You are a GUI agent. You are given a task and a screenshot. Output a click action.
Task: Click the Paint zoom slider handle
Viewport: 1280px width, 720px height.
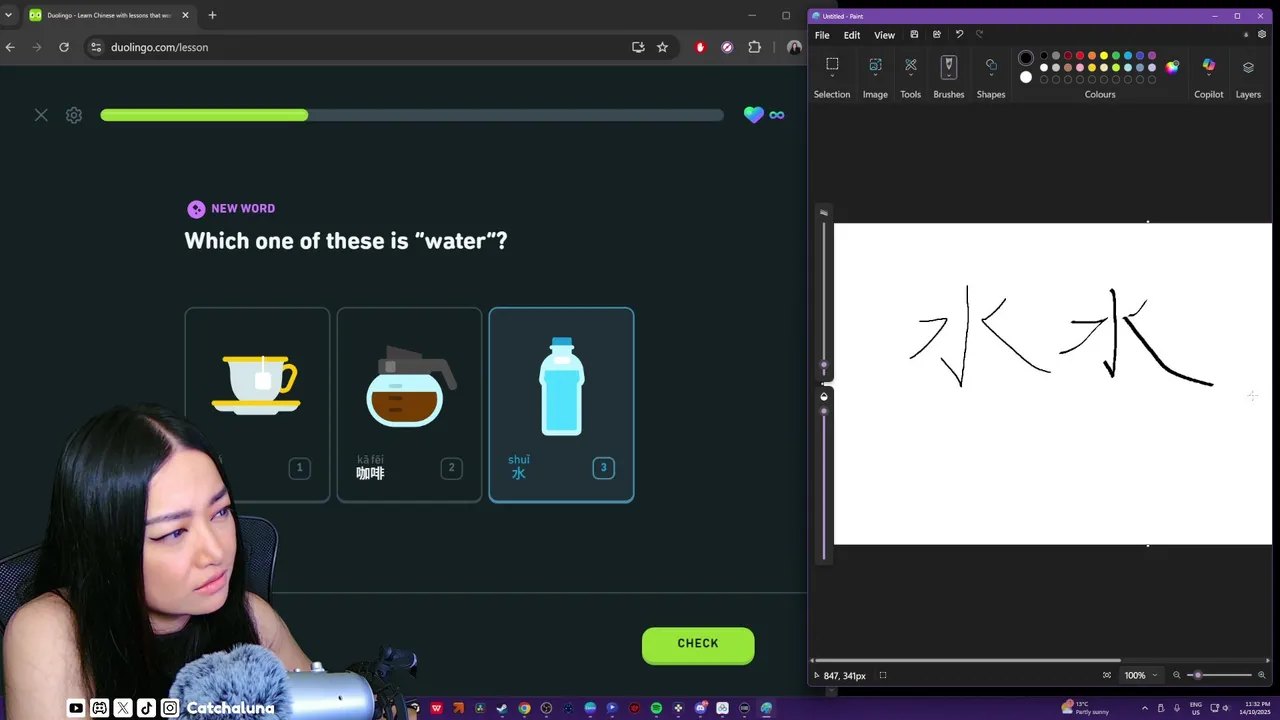[1197, 675]
